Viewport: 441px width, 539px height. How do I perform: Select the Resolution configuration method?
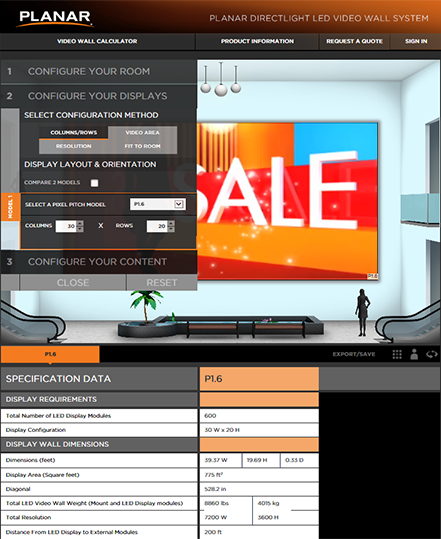point(74,146)
